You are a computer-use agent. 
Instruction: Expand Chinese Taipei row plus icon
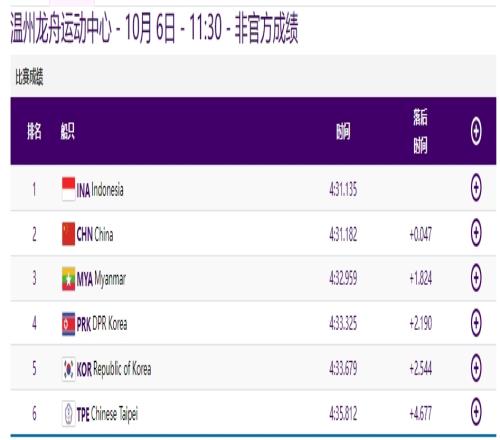[x=476, y=411]
